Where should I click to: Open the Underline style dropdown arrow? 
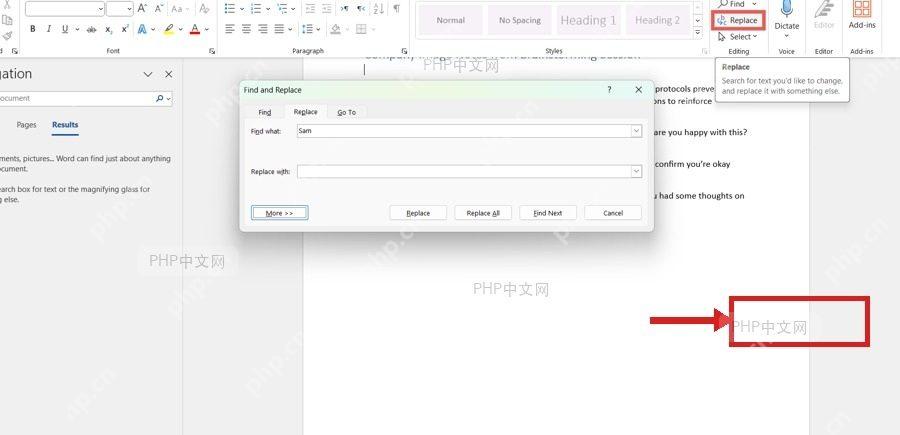75,29
